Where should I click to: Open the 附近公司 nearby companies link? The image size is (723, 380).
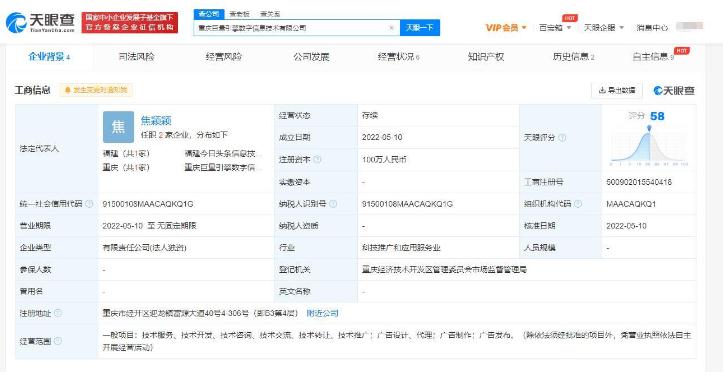pos(322,313)
